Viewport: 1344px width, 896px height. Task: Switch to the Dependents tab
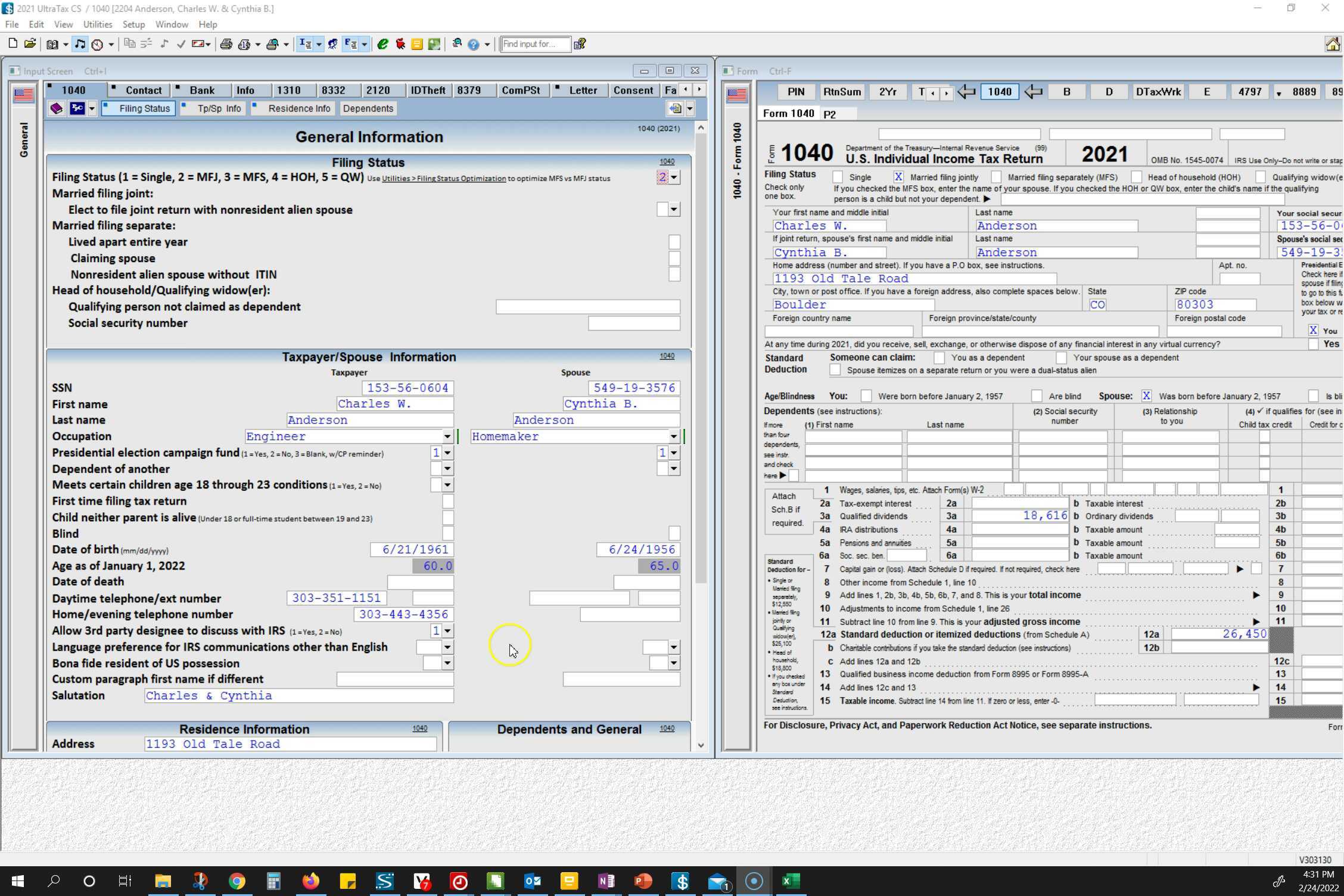pos(368,108)
